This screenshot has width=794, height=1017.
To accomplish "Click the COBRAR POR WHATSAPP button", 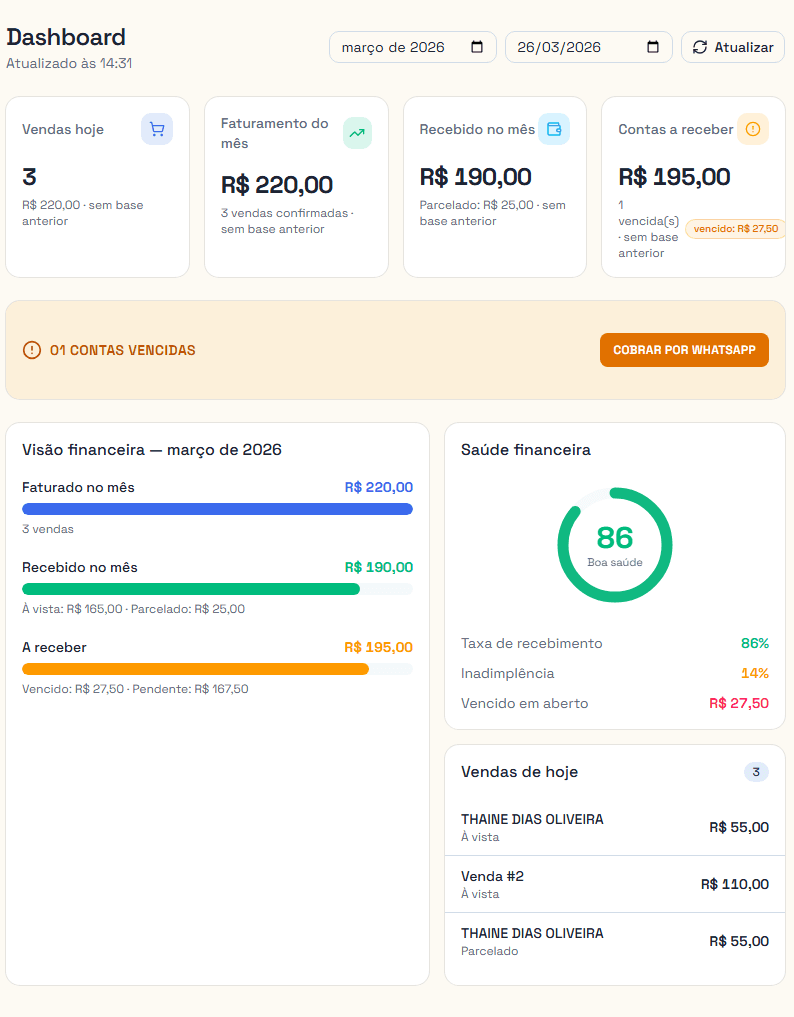I will click(x=684, y=350).
